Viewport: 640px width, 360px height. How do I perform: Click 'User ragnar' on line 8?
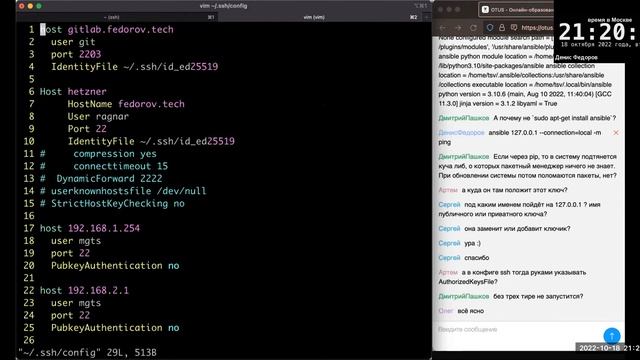point(98,116)
